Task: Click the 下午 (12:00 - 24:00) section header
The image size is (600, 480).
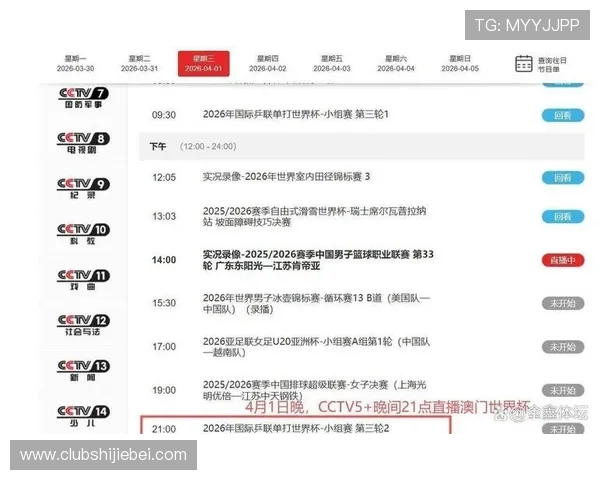Action: pos(362,147)
